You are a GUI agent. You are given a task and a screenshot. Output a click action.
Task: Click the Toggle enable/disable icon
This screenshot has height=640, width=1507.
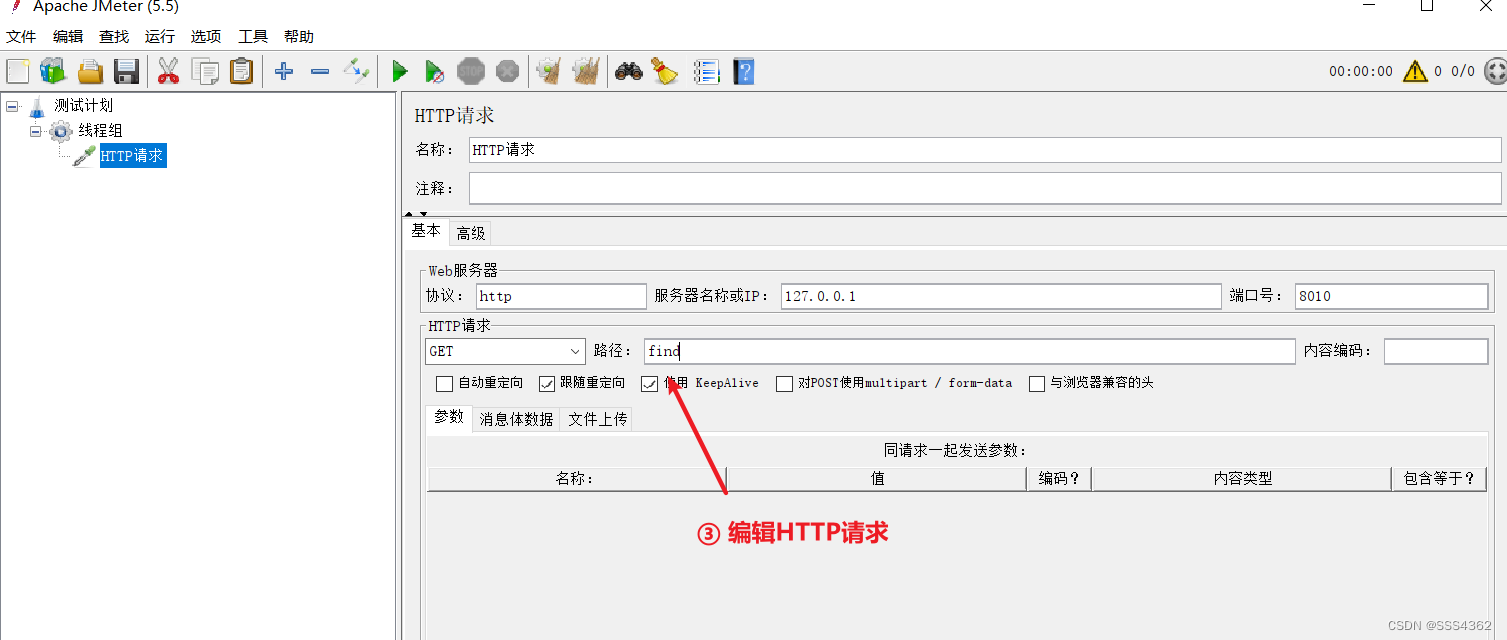pyautogui.click(x=356, y=71)
